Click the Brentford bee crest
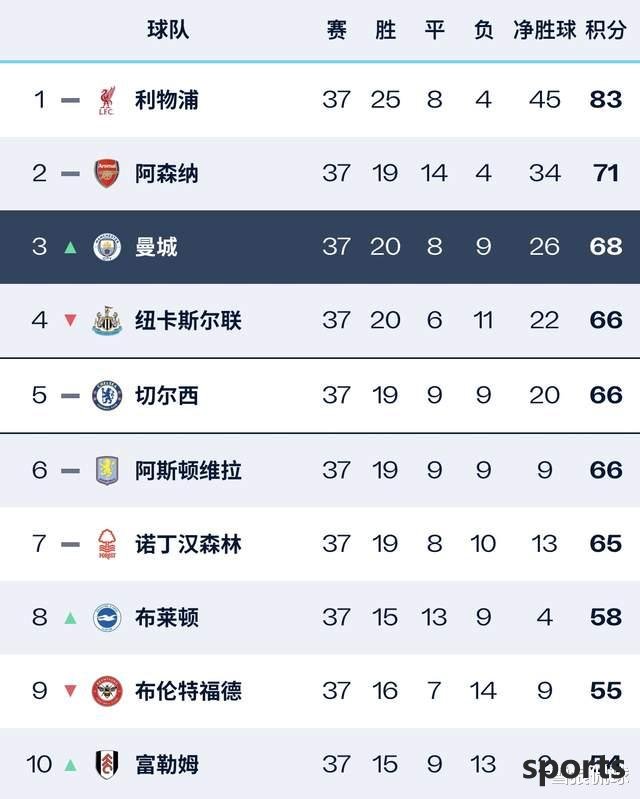The image size is (640, 799). 107,691
